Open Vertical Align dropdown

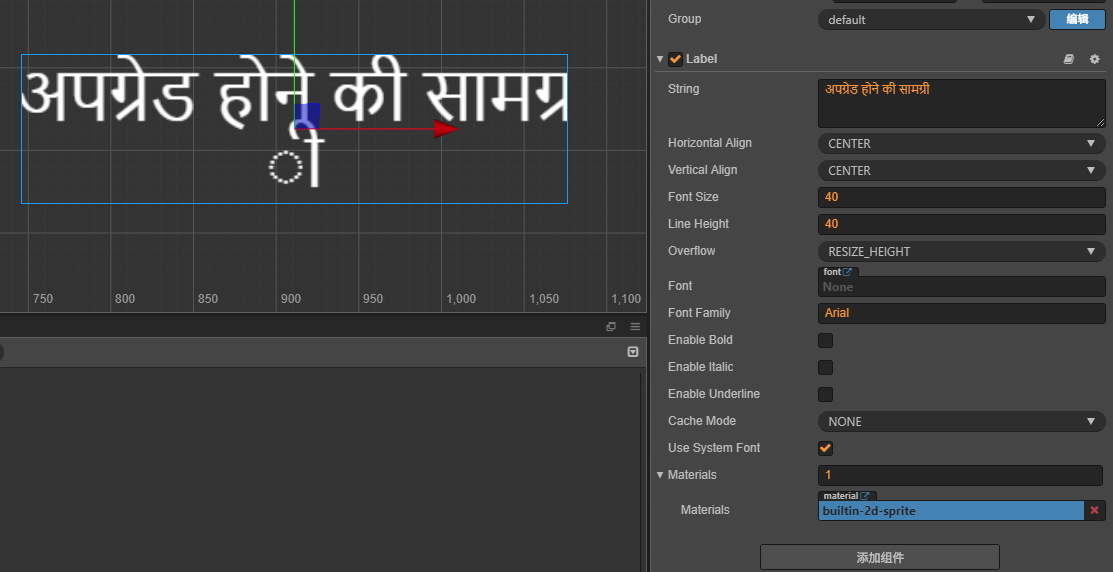962,170
